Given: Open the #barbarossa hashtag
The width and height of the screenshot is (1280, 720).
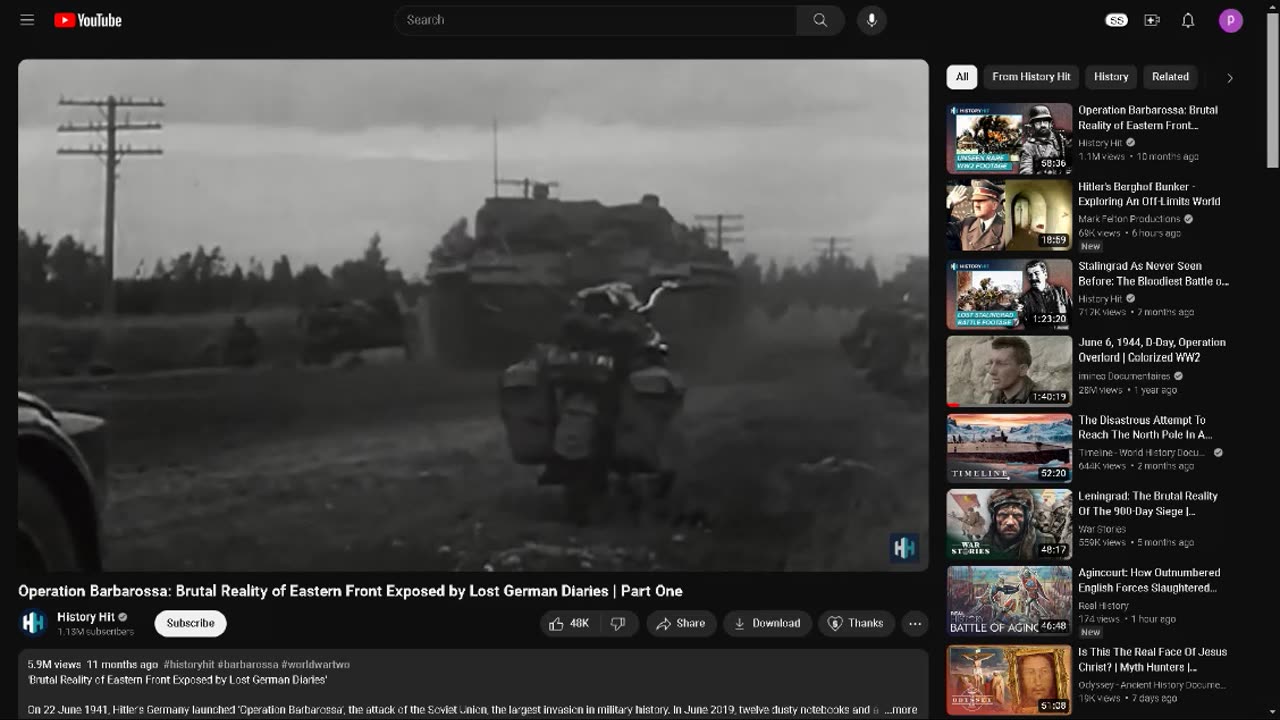Looking at the screenshot, I should click(x=248, y=664).
